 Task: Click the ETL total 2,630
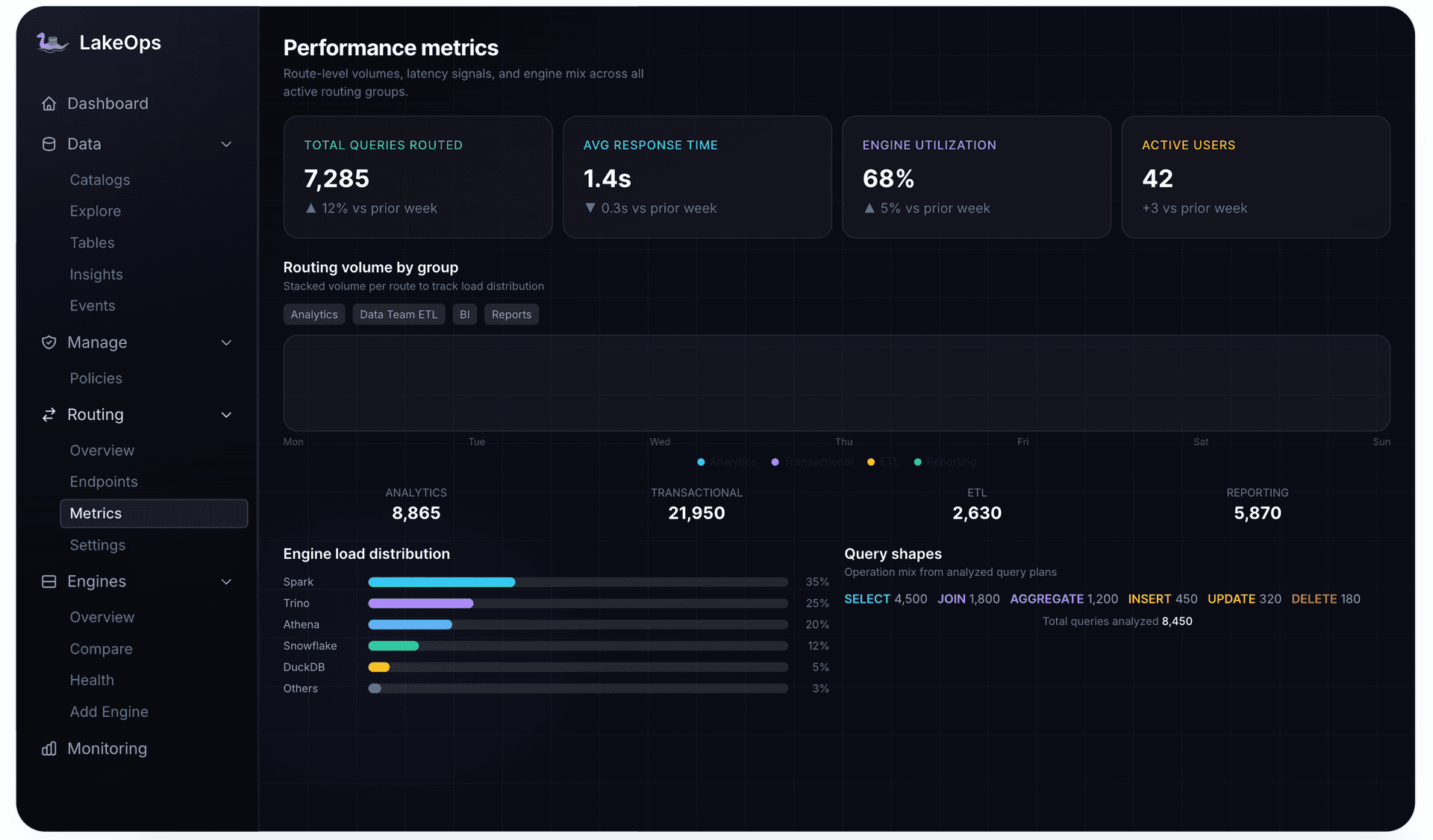coord(977,513)
